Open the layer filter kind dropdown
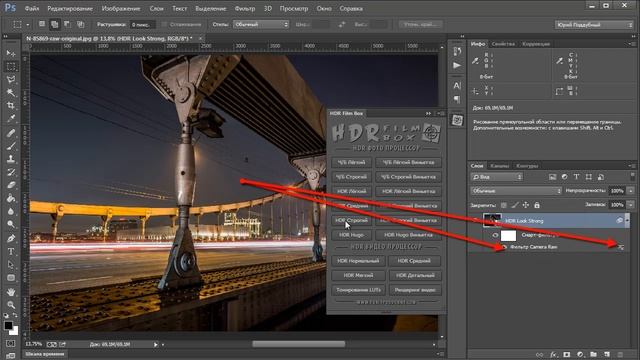640x360 pixels. click(x=497, y=177)
